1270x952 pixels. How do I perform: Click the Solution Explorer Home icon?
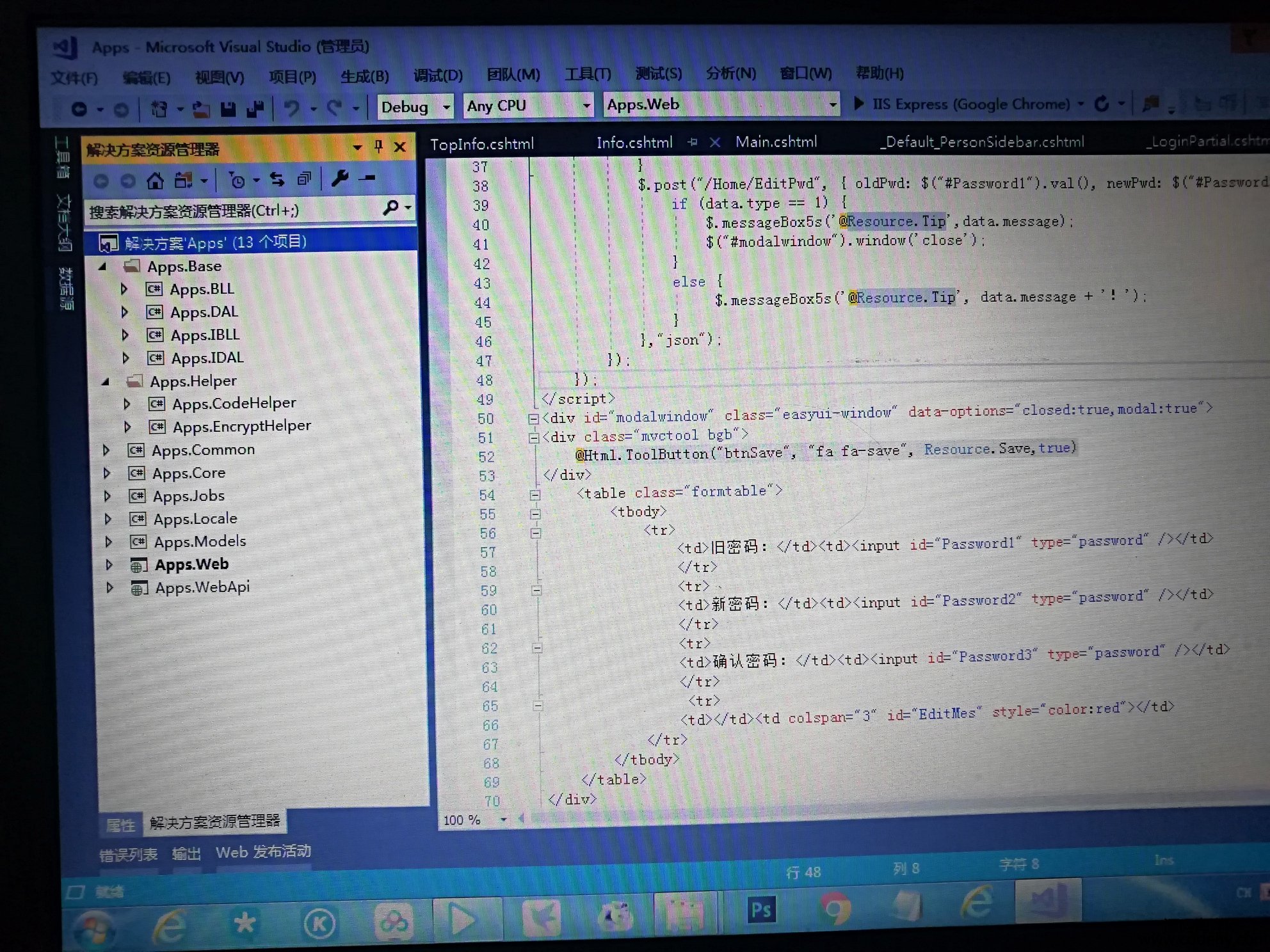(155, 181)
